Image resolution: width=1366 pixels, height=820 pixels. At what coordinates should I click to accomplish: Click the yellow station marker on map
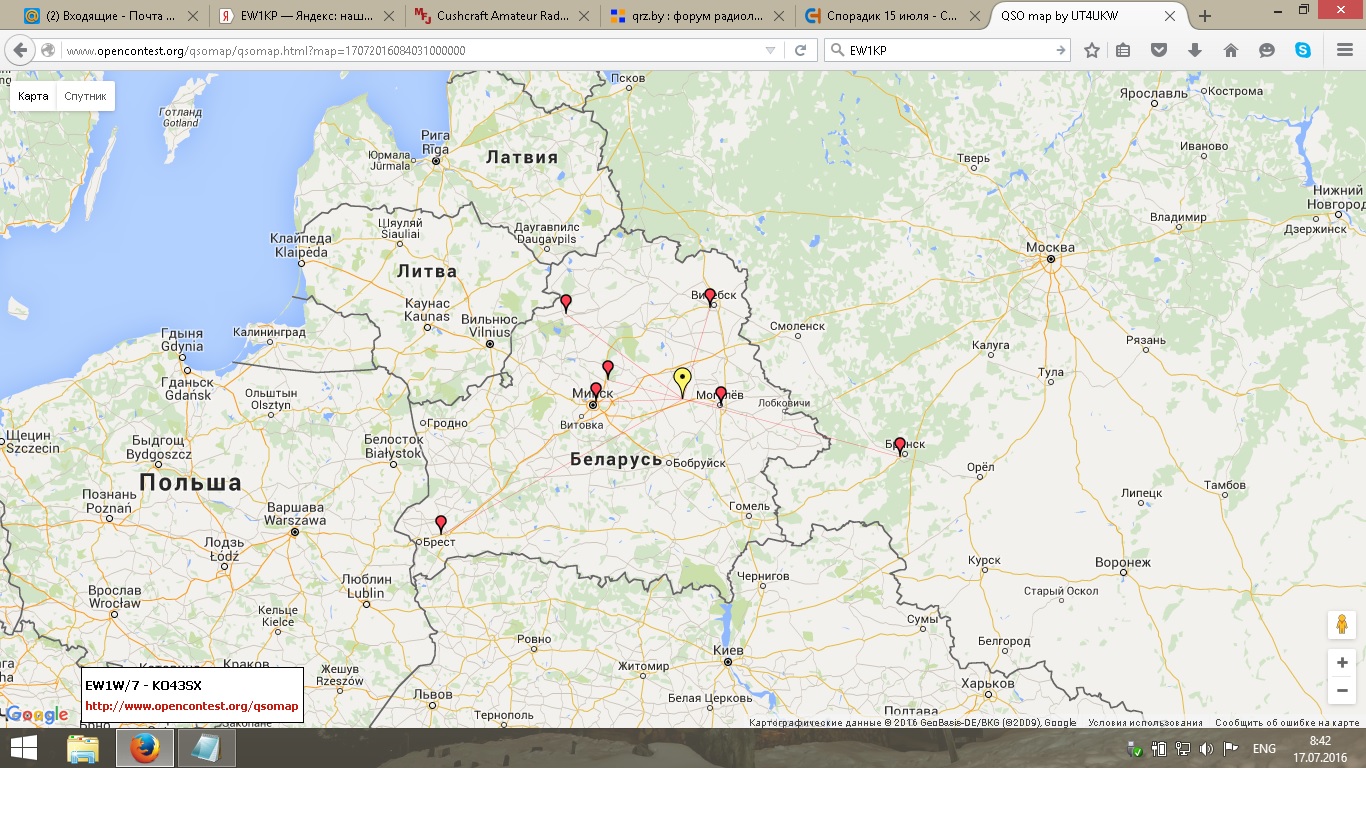[682, 380]
